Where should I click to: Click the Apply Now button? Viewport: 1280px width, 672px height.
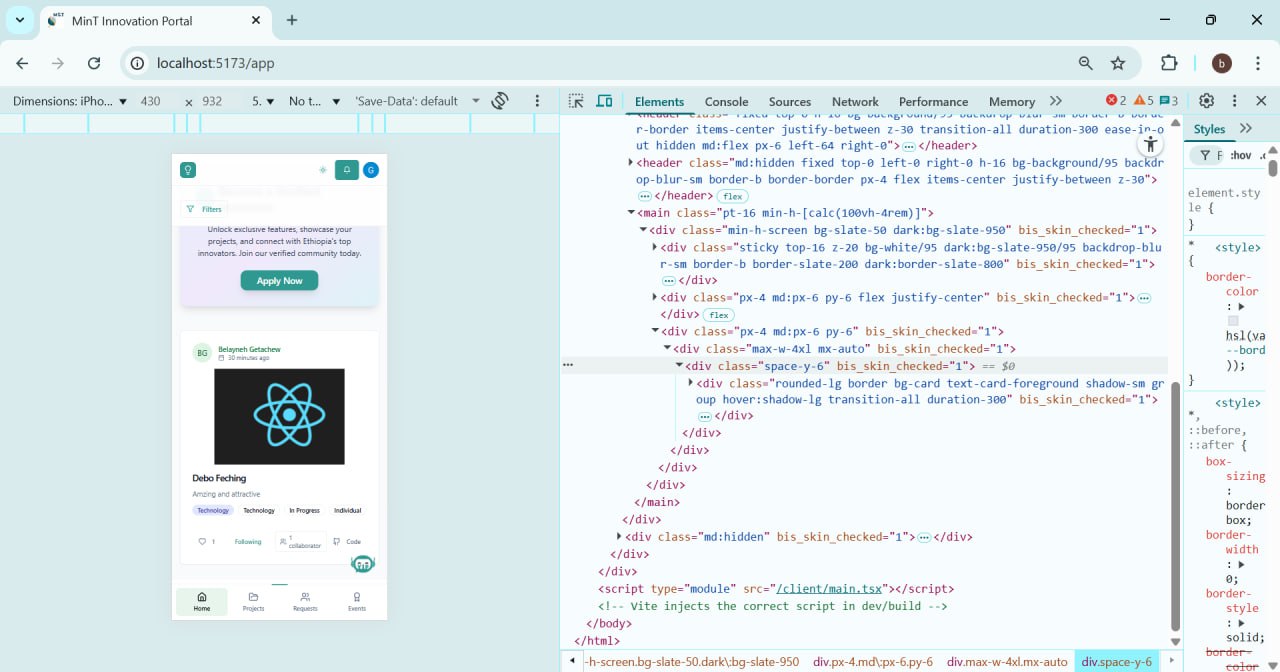point(279,280)
